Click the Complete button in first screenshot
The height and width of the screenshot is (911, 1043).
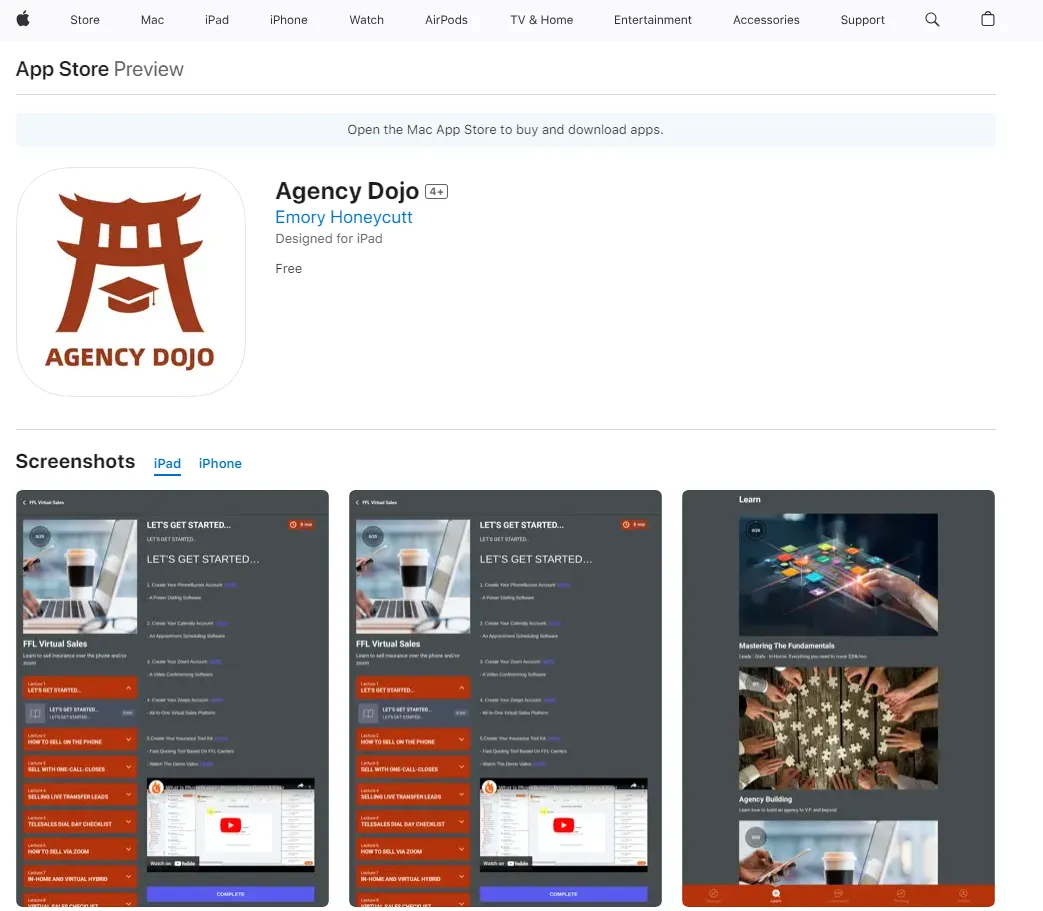point(230,894)
